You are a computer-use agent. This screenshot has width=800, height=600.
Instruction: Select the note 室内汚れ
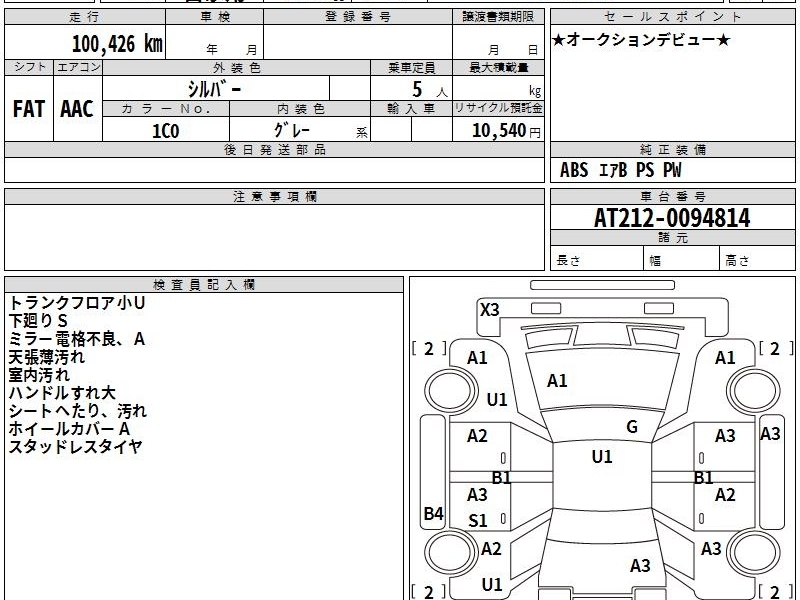point(39,375)
